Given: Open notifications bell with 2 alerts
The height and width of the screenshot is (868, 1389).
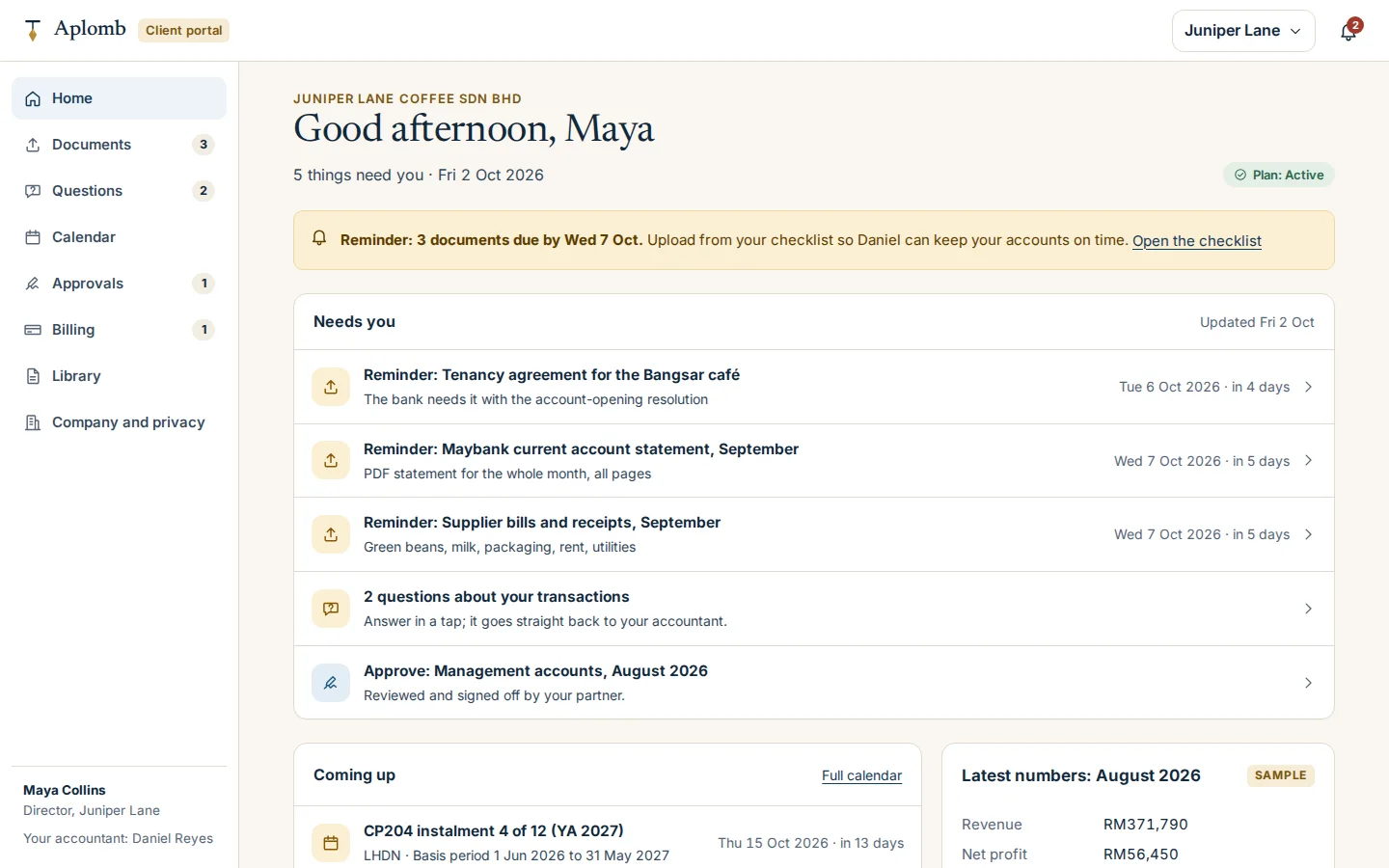Looking at the screenshot, I should click(1348, 31).
